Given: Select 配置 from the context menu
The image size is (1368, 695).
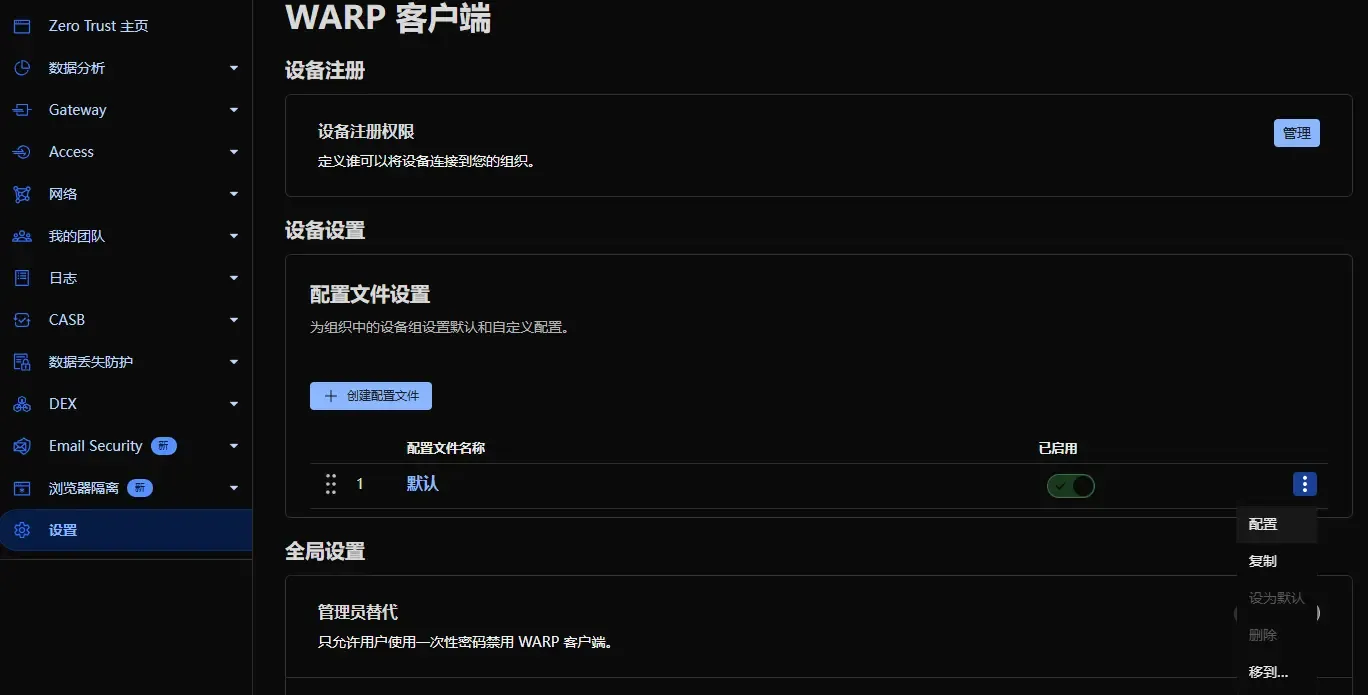Looking at the screenshot, I should (x=1262, y=523).
